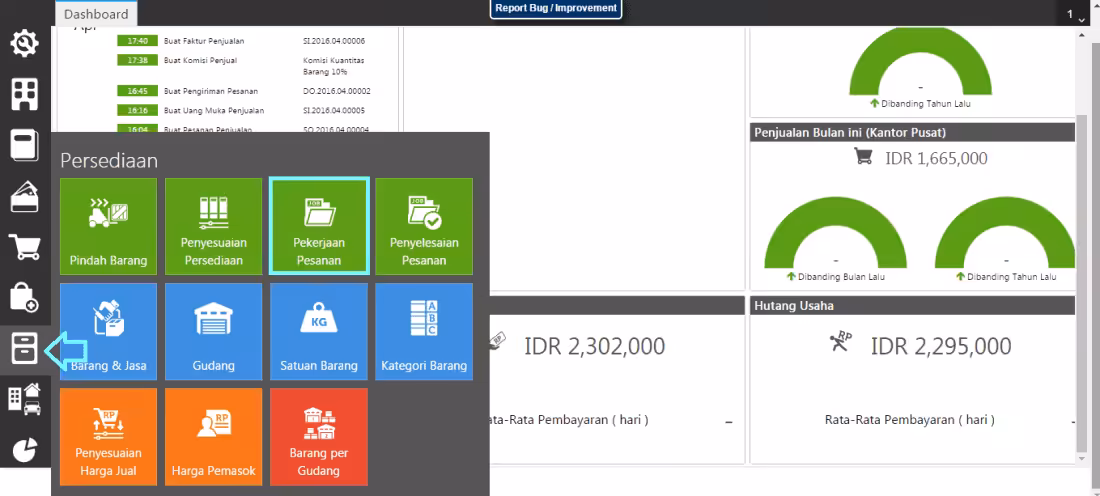Open the Satuan Barang tile

pyautogui.click(x=318, y=331)
